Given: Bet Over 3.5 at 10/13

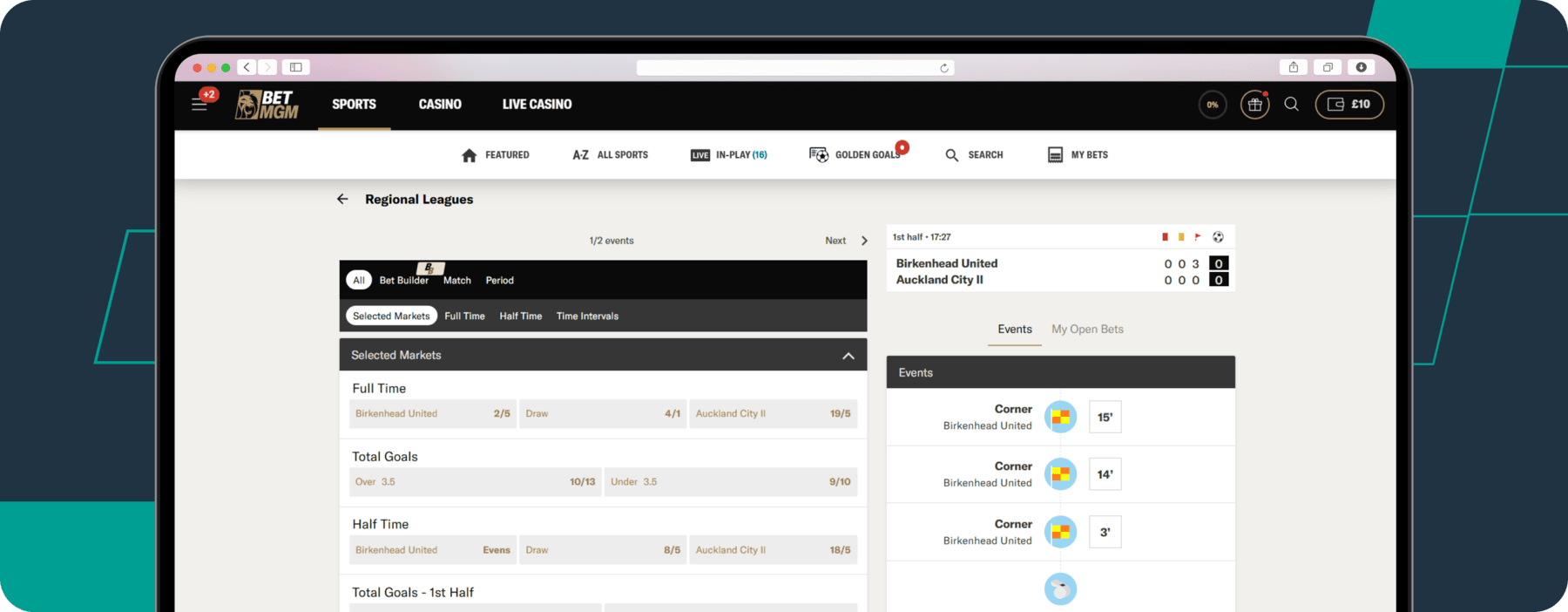Looking at the screenshot, I should [x=476, y=481].
